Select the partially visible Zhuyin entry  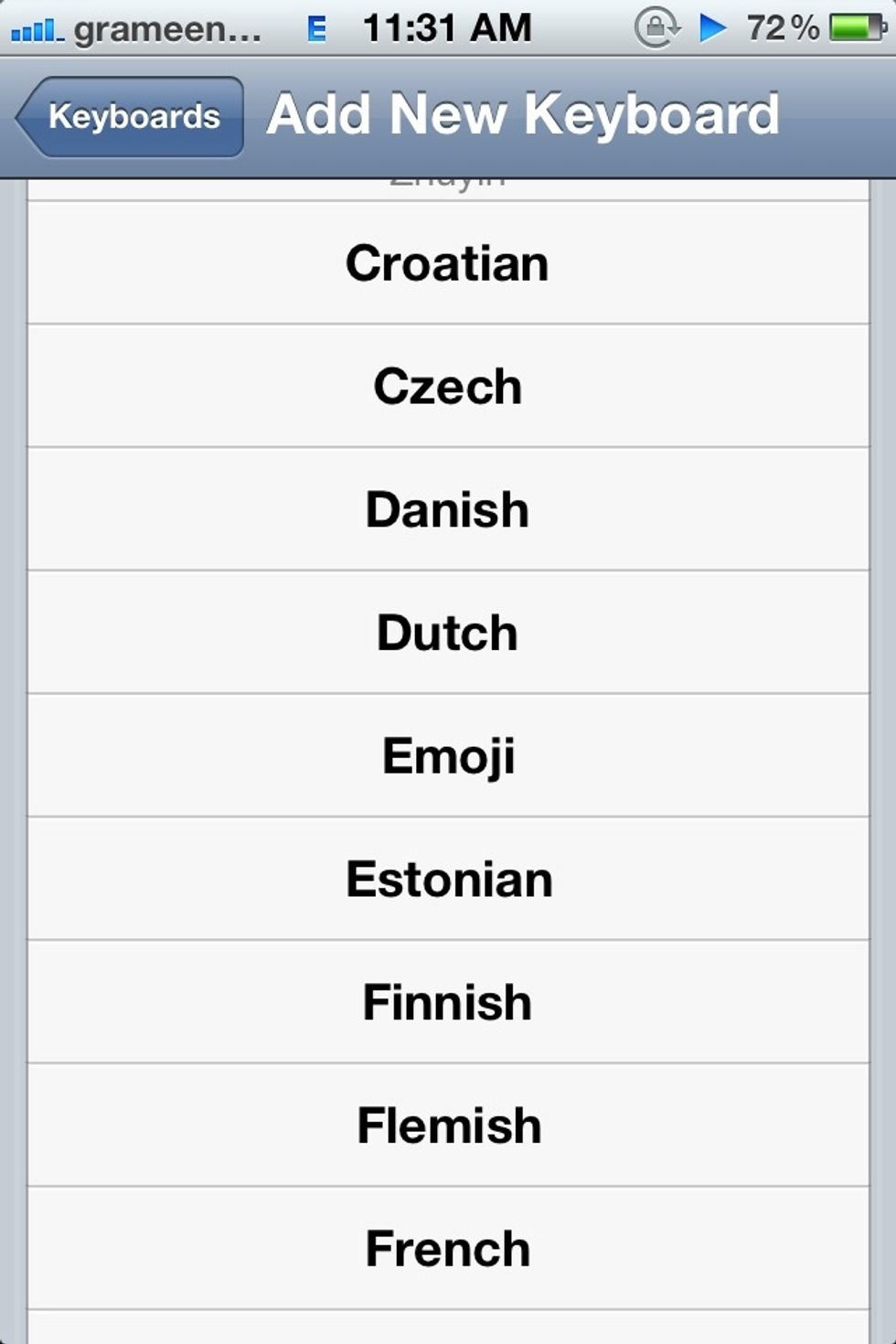[448, 180]
